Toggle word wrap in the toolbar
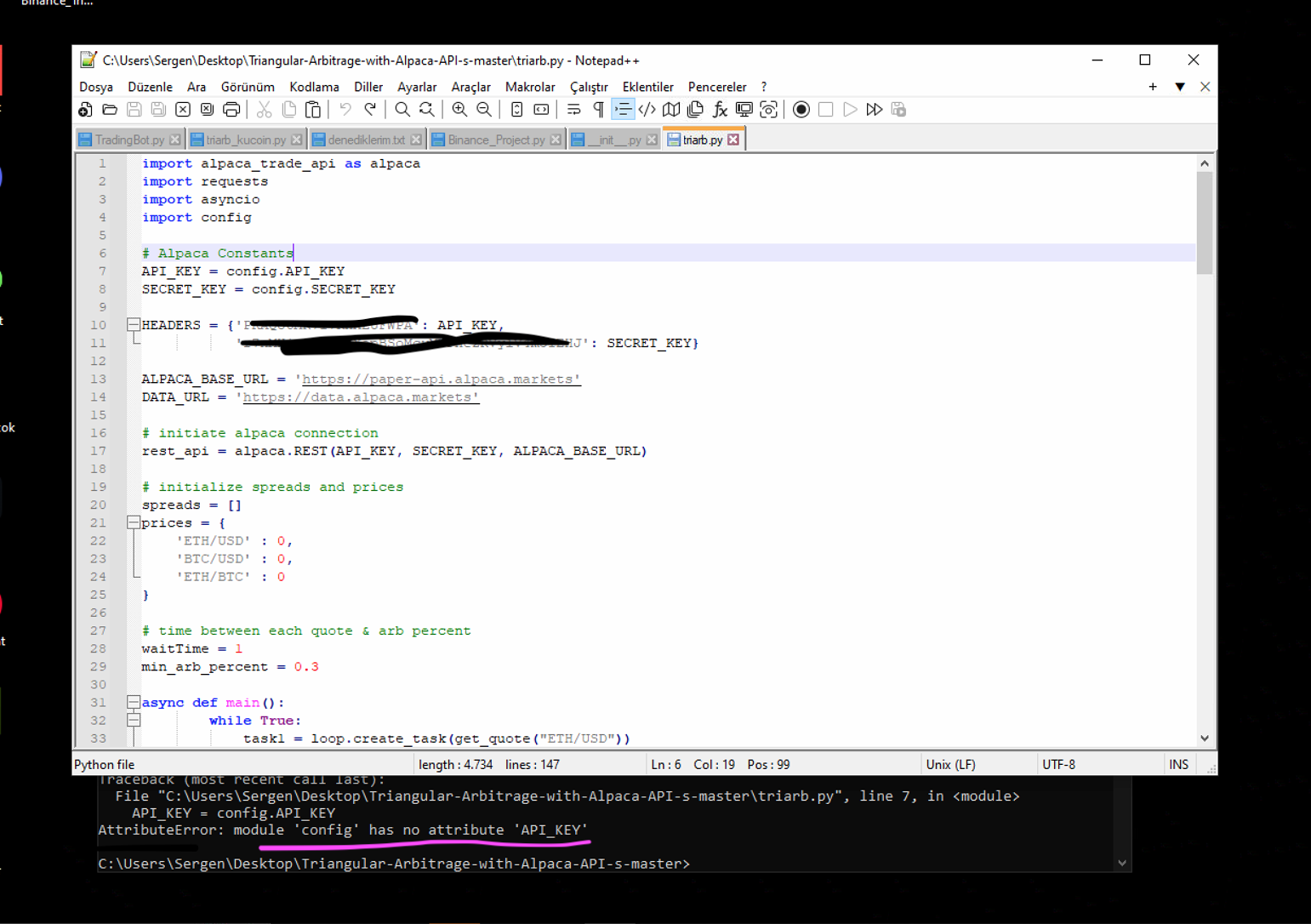This screenshot has width=1311, height=924. (574, 110)
